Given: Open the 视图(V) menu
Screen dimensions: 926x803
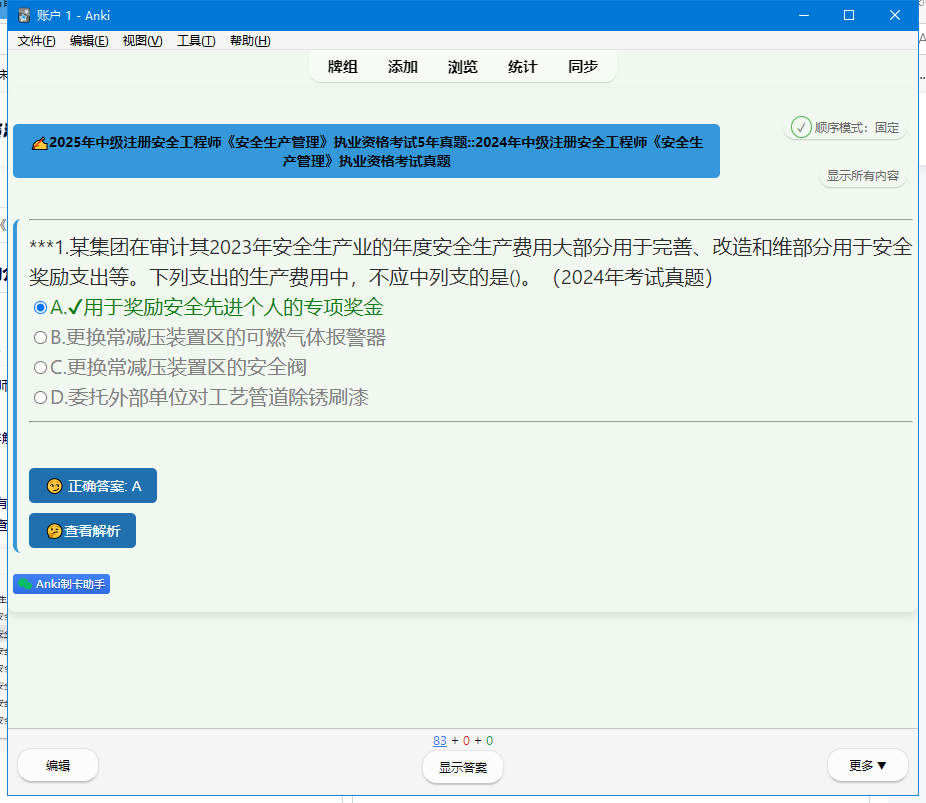Looking at the screenshot, I should pyautogui.click(x=142, y=41).
